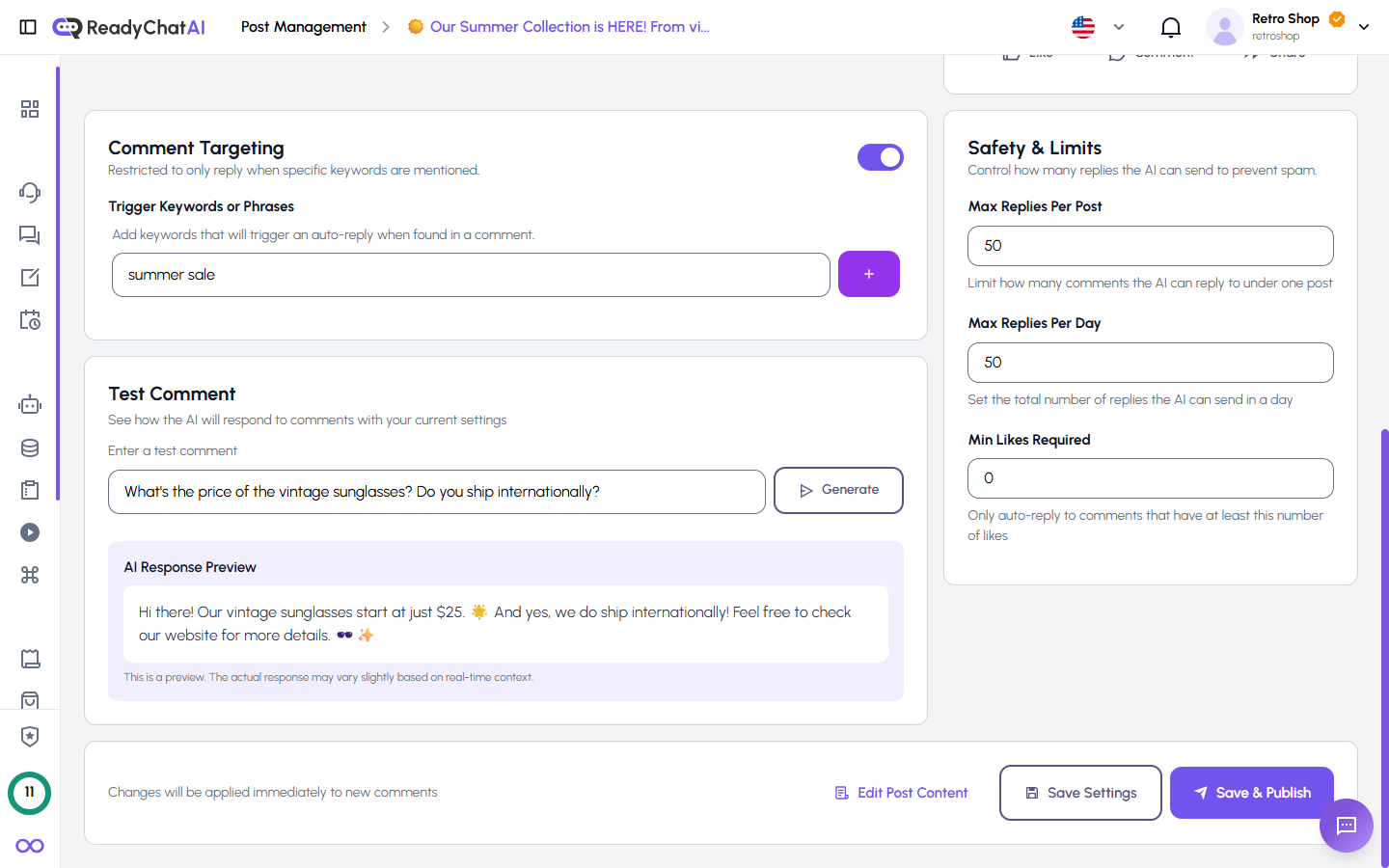
Task: Open the floating chat bubble
Action: click(x=1346, y=826)
